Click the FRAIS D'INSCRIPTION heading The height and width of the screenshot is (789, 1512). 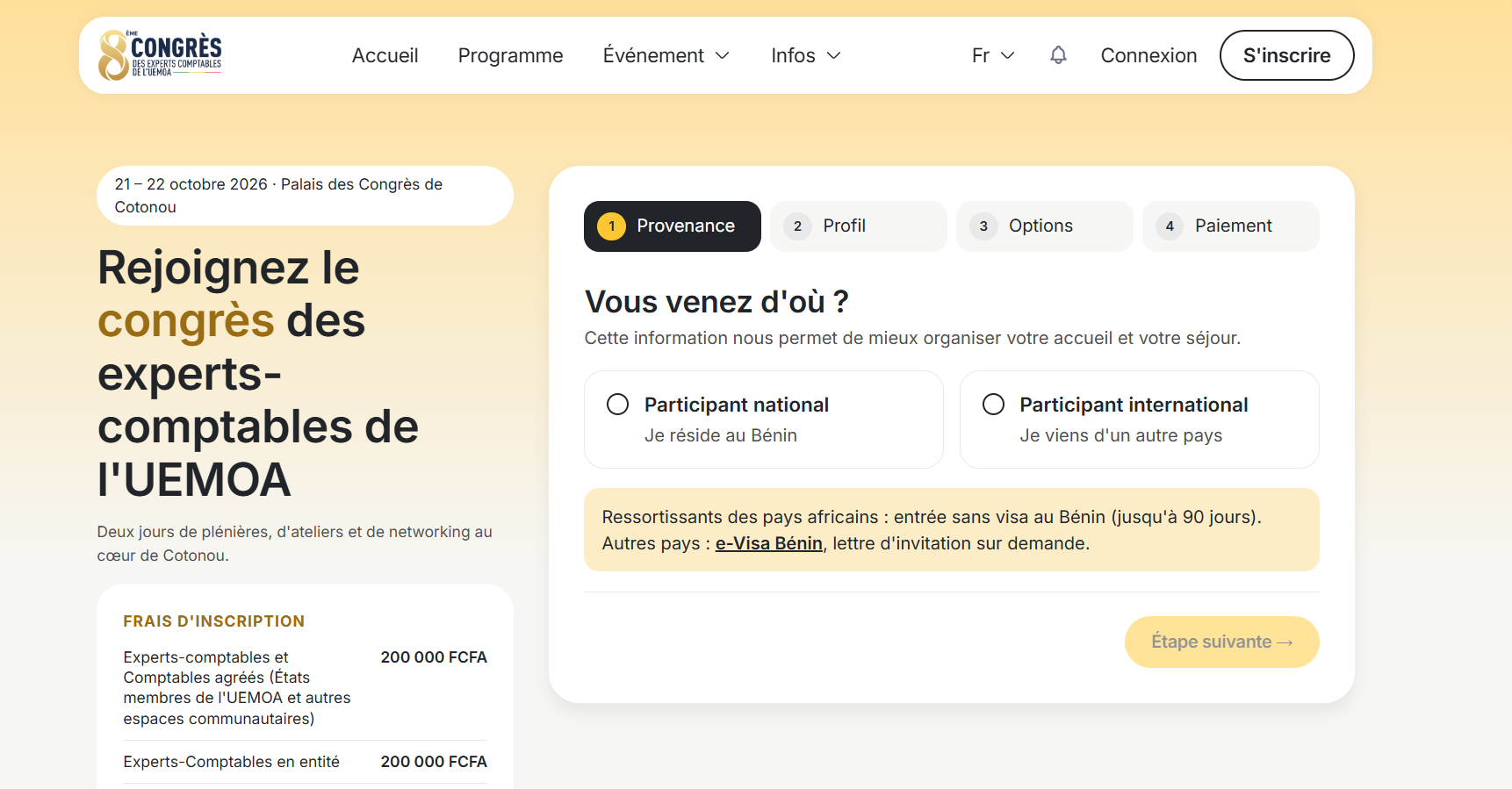(x=213, y=621)
